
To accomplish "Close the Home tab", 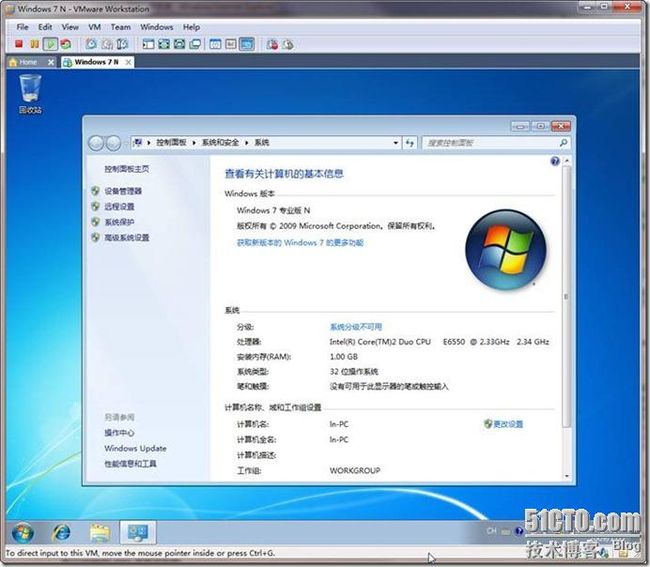I will coord(51,62).
